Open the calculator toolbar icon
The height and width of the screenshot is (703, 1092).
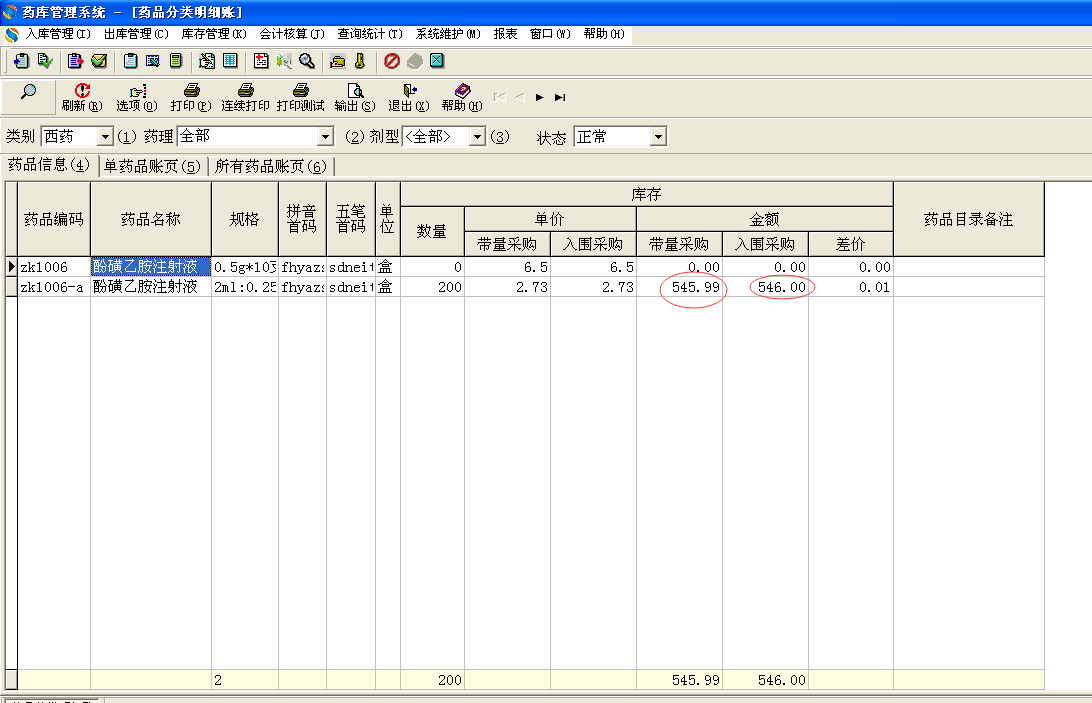[x=176, y=61]
